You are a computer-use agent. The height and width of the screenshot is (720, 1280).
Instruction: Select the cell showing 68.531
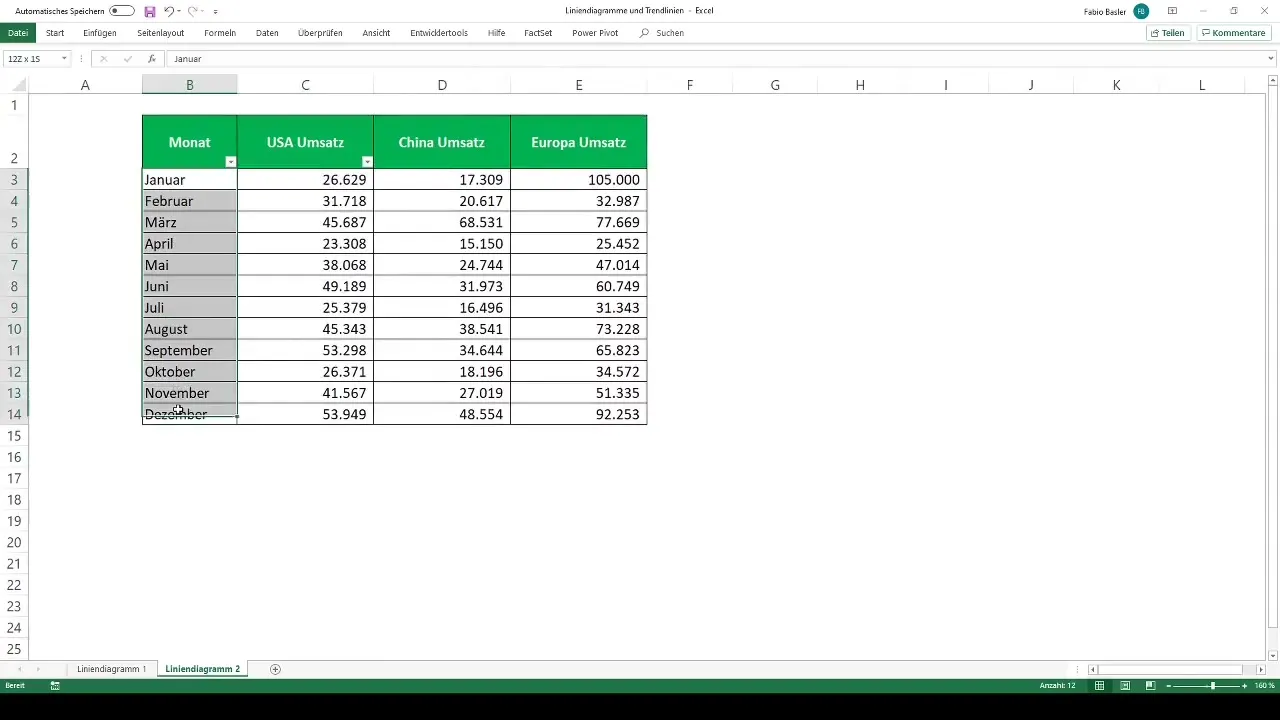(442, 222)
